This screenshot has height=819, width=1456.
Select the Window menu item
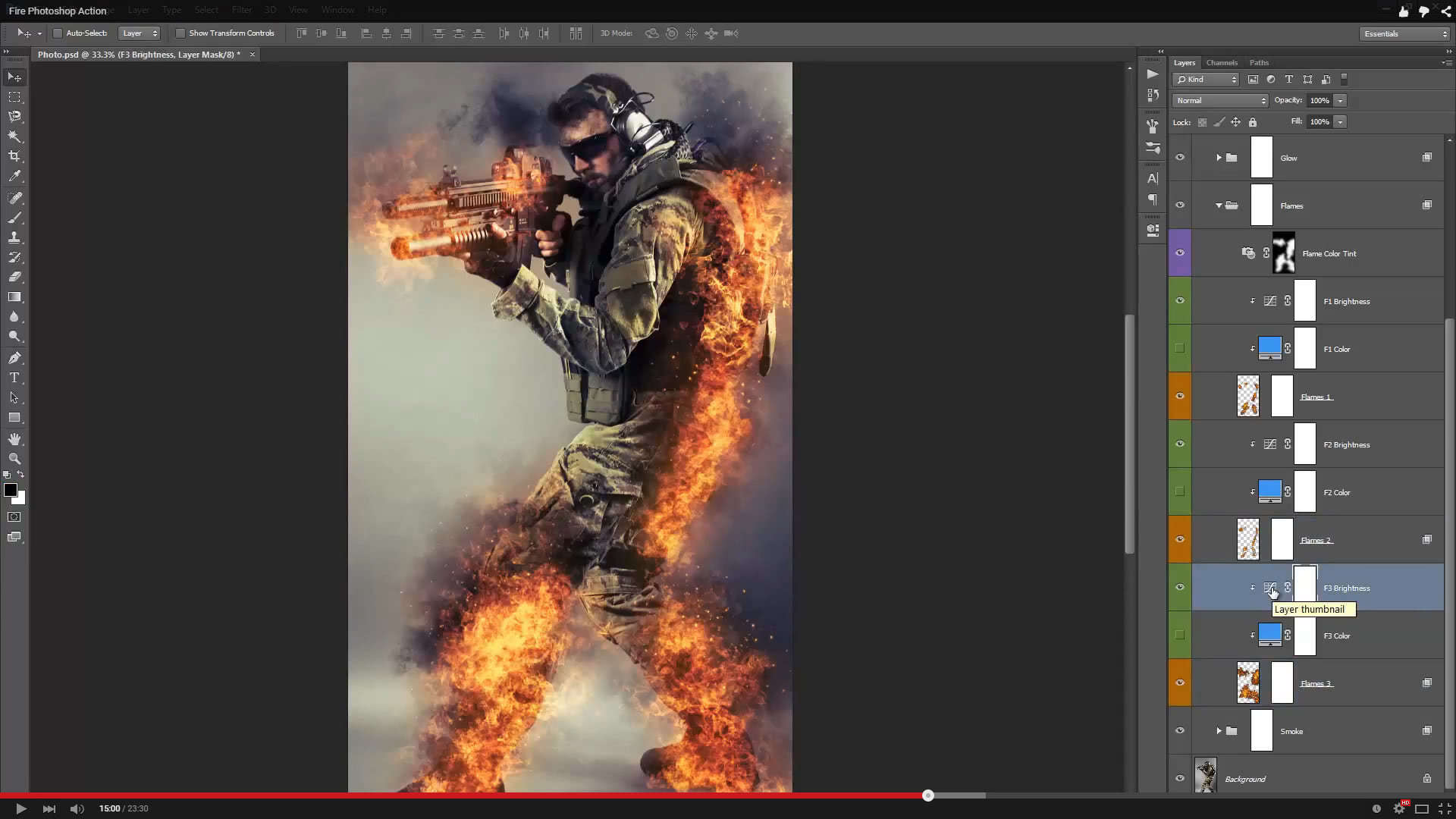coord(337,9)
